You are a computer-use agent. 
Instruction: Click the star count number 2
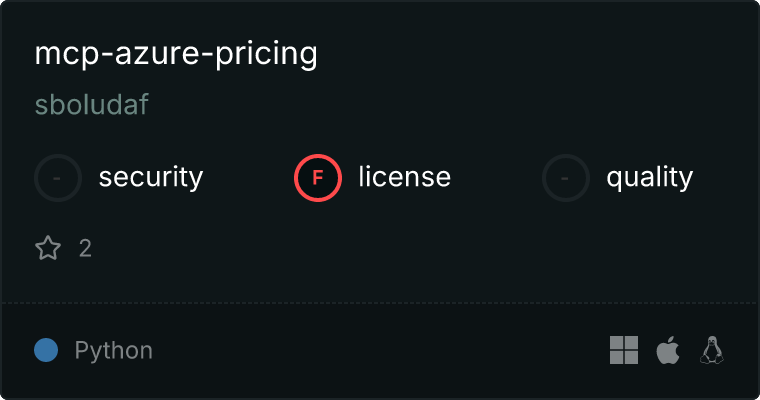(x=85, y=248)
